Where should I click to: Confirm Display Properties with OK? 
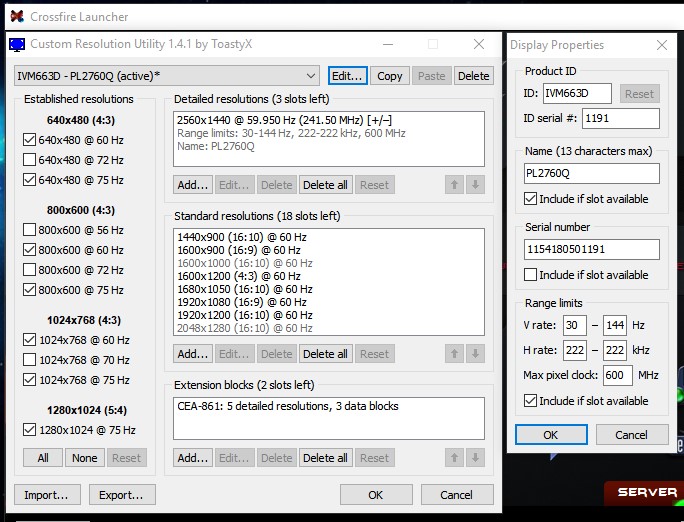pyautogui.click(x=551, y=435)
